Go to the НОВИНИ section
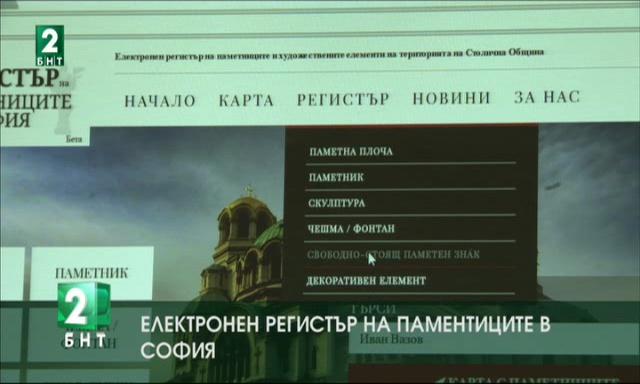The width and height of the screenshot is (640, 384). [451, 98]
